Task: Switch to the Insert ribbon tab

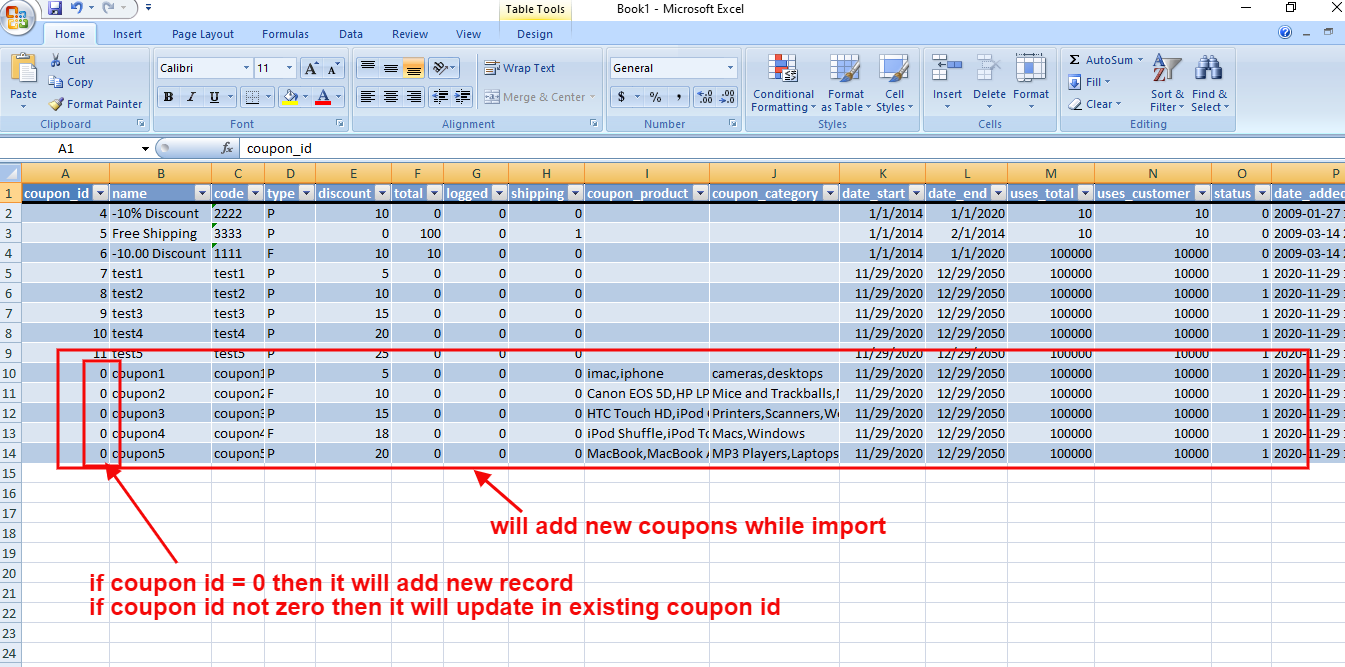Action: (127, 34)
